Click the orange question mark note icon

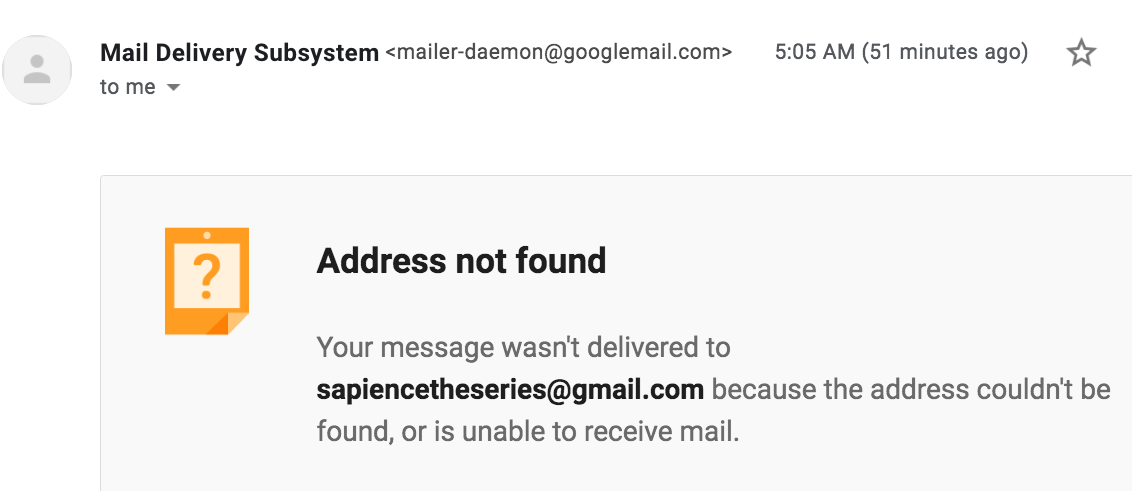click(207, 281)
